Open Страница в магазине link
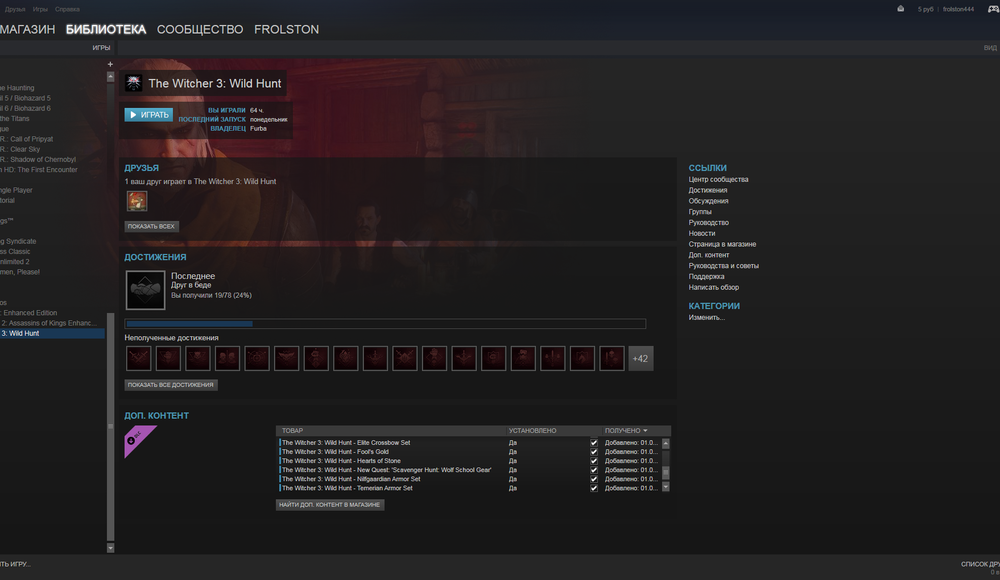Viewport: 1000px width, 580px height. (x=722, y=244)
